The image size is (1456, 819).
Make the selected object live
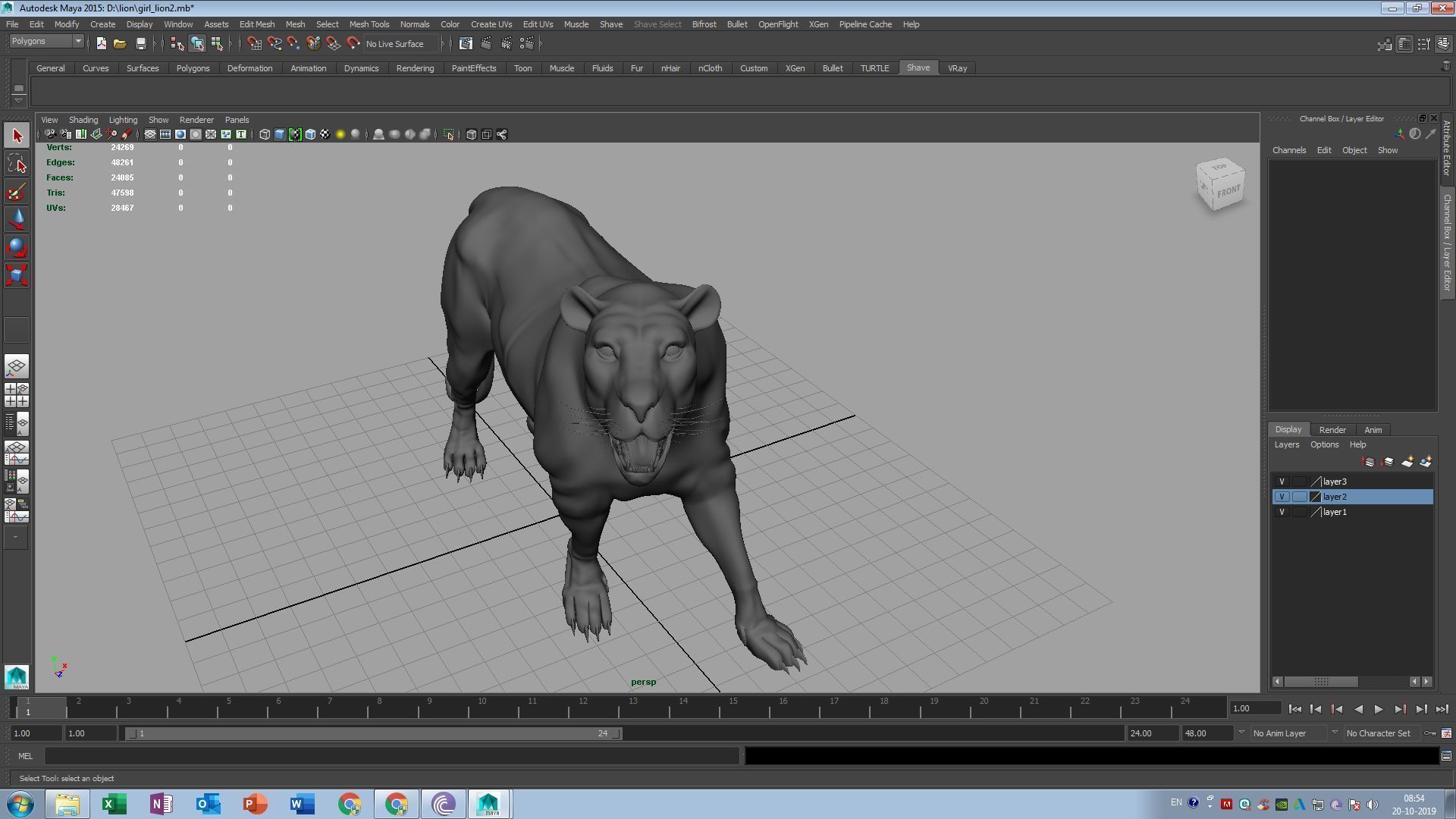coord(353,44)
